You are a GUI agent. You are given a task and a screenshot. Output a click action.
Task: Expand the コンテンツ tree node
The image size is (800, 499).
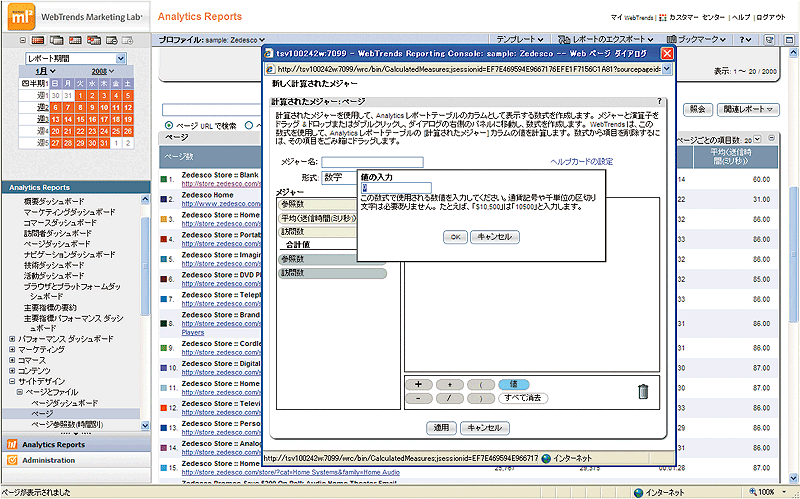[x=12, y=371]
